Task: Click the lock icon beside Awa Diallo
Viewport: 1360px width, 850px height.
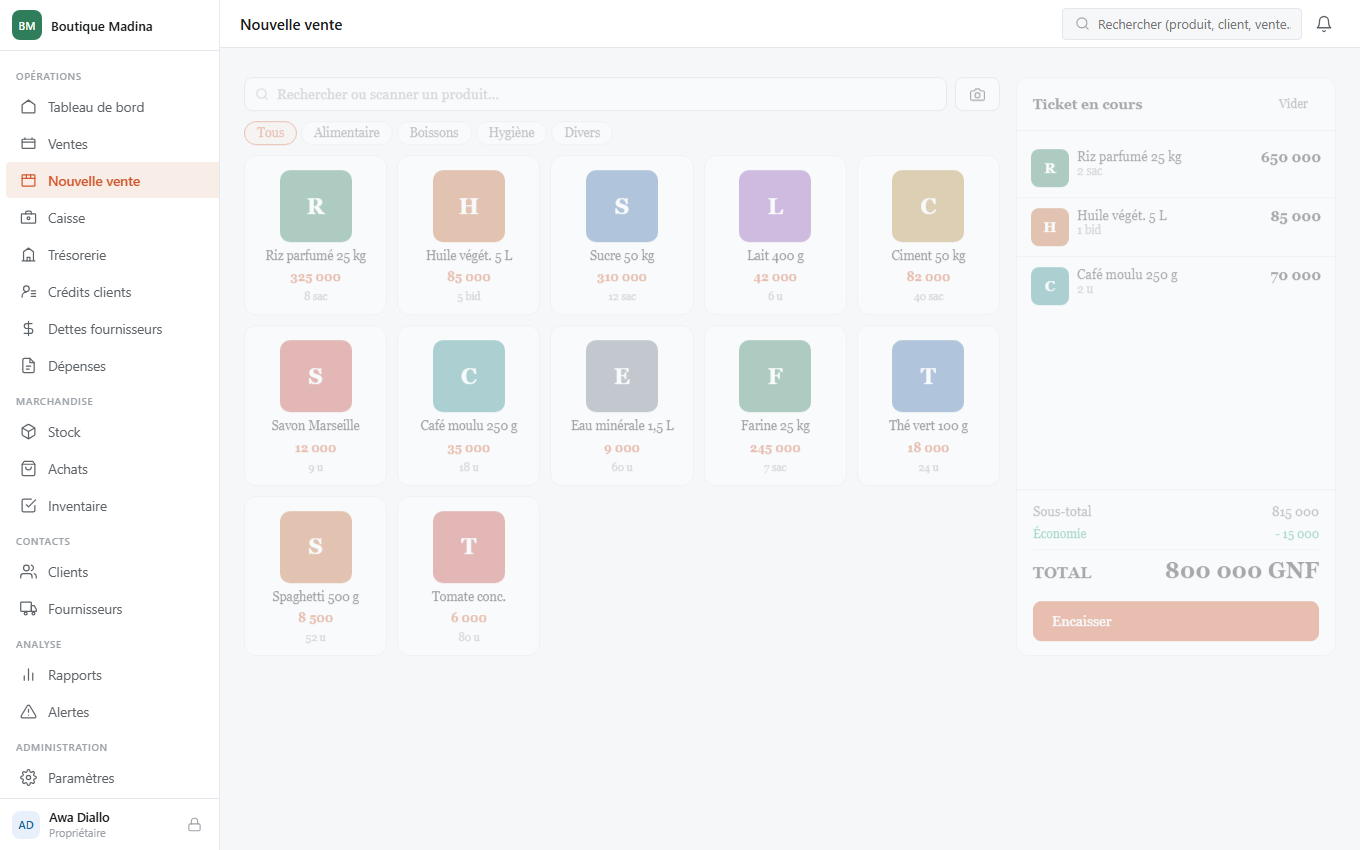Action: 195,825
